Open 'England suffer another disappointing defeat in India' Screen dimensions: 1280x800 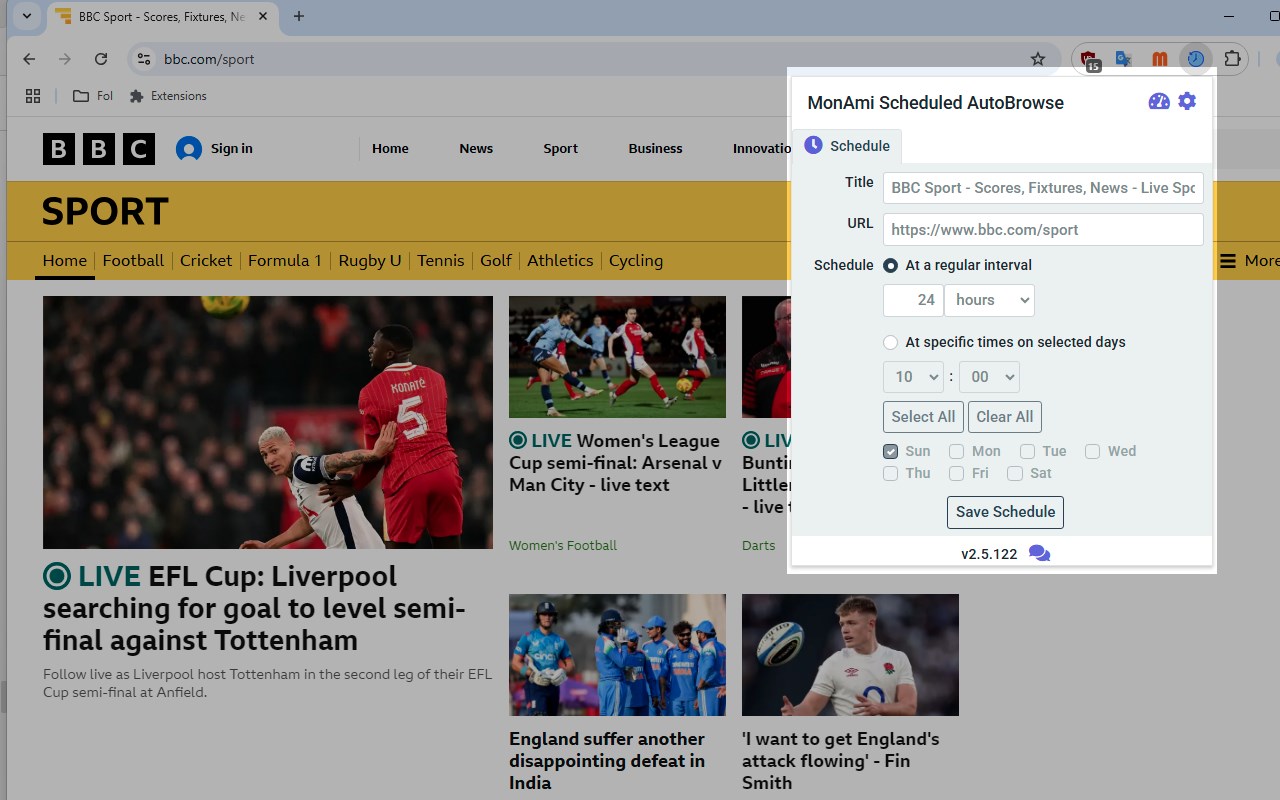click(607, 761)
